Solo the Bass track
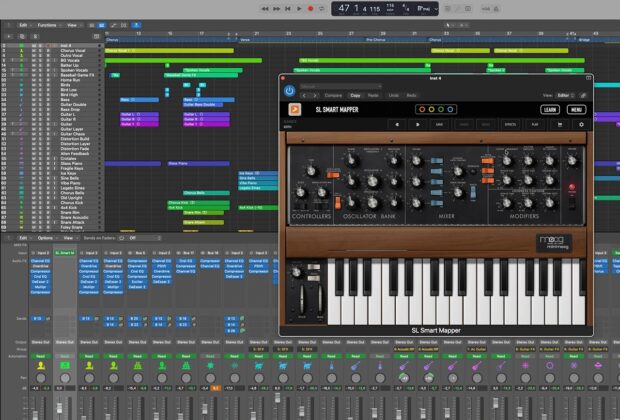 tap(41, 100)
